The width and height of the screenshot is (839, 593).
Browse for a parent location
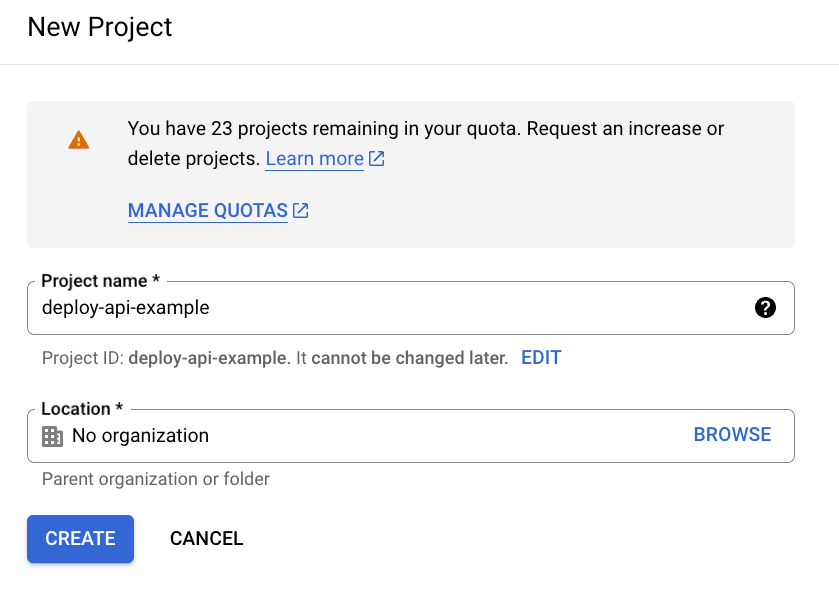pyautogui.click(x=732, y=435)
